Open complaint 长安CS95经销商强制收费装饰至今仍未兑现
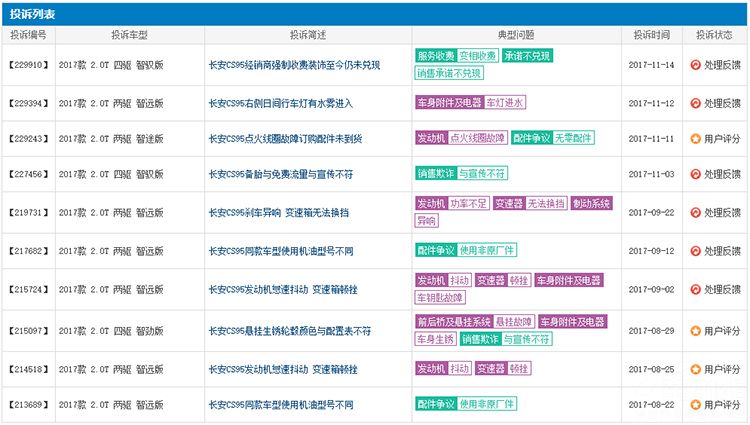750x425 pixels. pyautogui.click(x=294, y=65)
